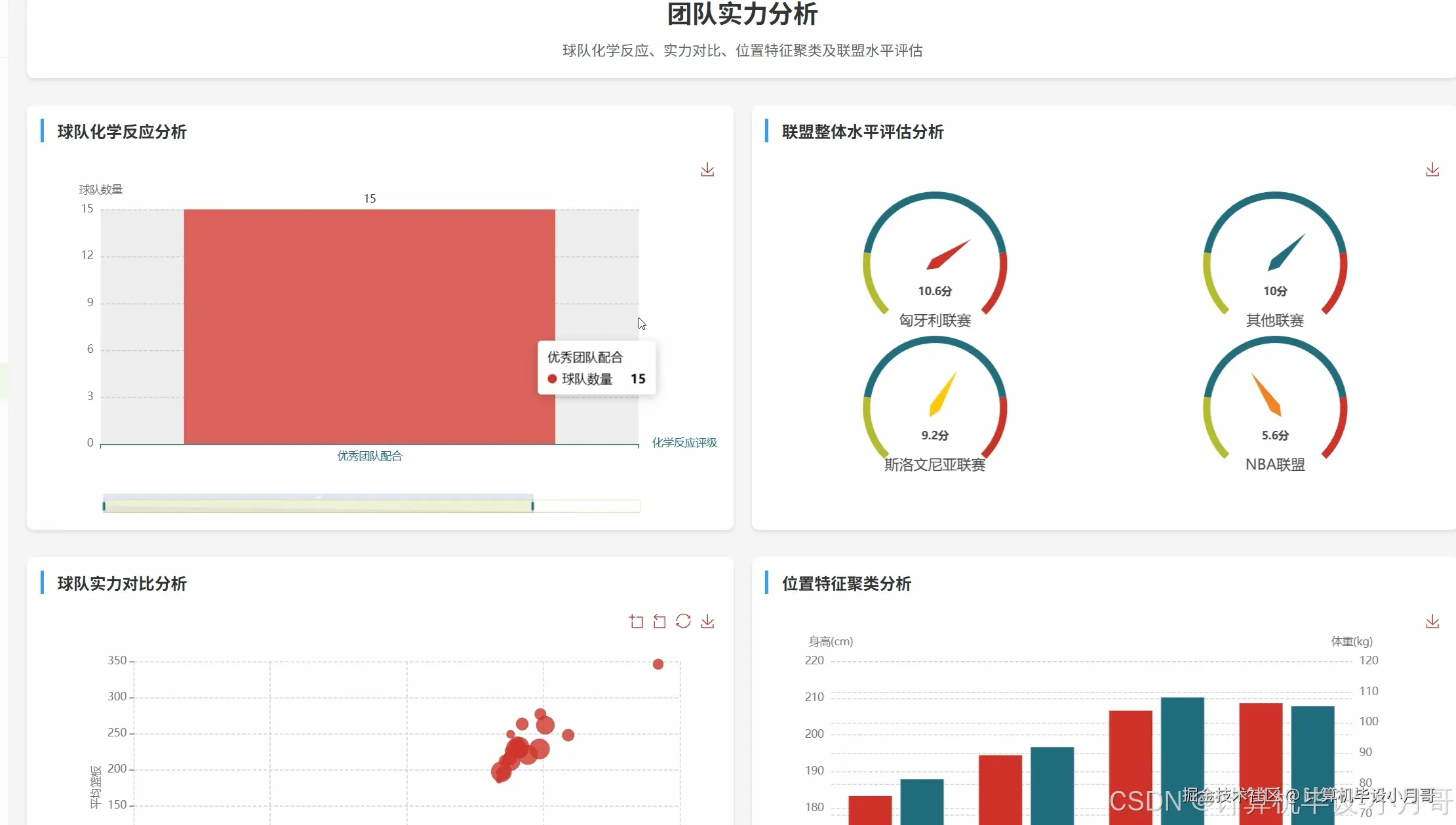Click the right handle of chemistry chart zoom slider
The width and height of the screenshot is (1456, 825).
532,506
